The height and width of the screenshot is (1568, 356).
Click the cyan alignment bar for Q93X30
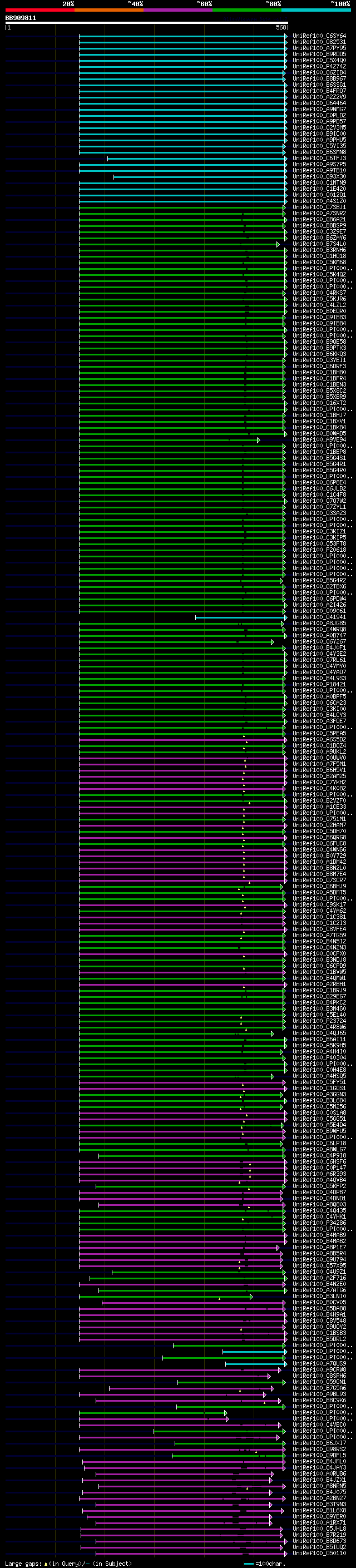200,176
